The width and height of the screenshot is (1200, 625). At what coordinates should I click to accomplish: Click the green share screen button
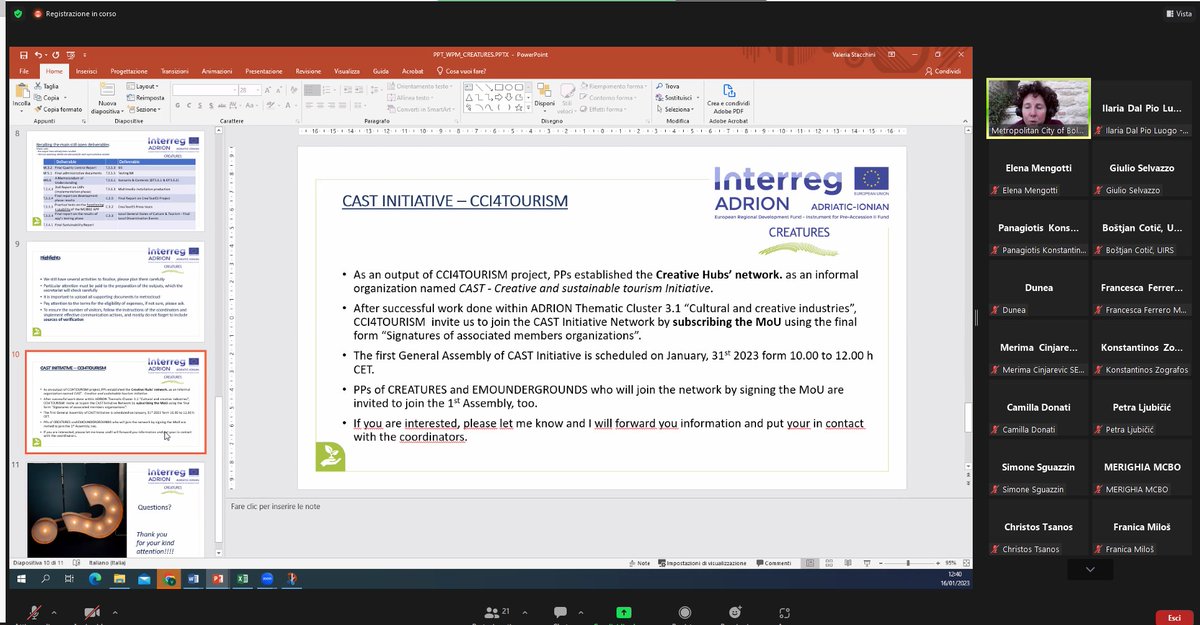point(623,612)
